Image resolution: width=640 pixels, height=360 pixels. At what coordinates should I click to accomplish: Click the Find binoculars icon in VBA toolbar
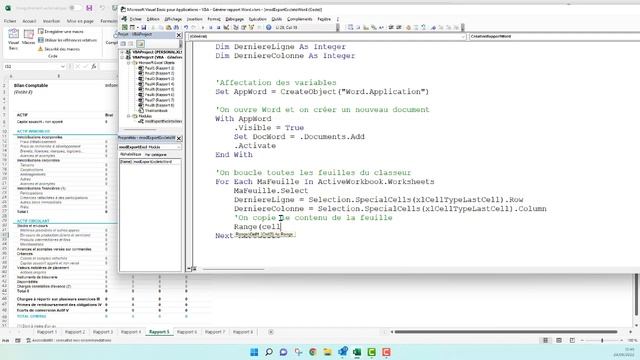(176, 27)
